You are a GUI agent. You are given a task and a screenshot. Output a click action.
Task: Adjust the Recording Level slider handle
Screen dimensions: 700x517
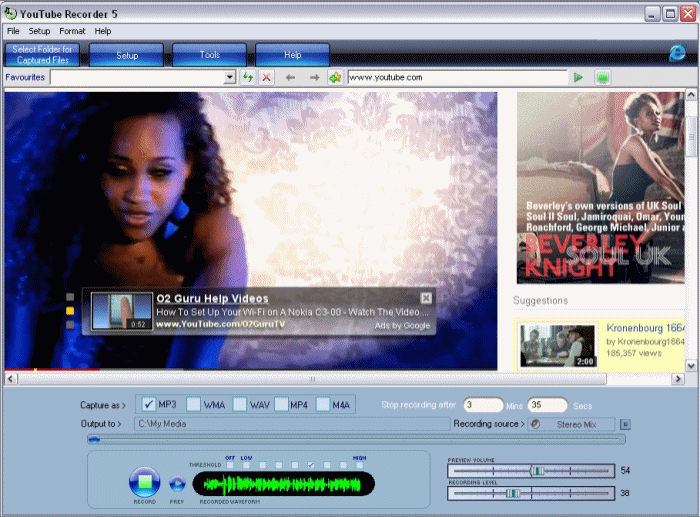point(512,493)
